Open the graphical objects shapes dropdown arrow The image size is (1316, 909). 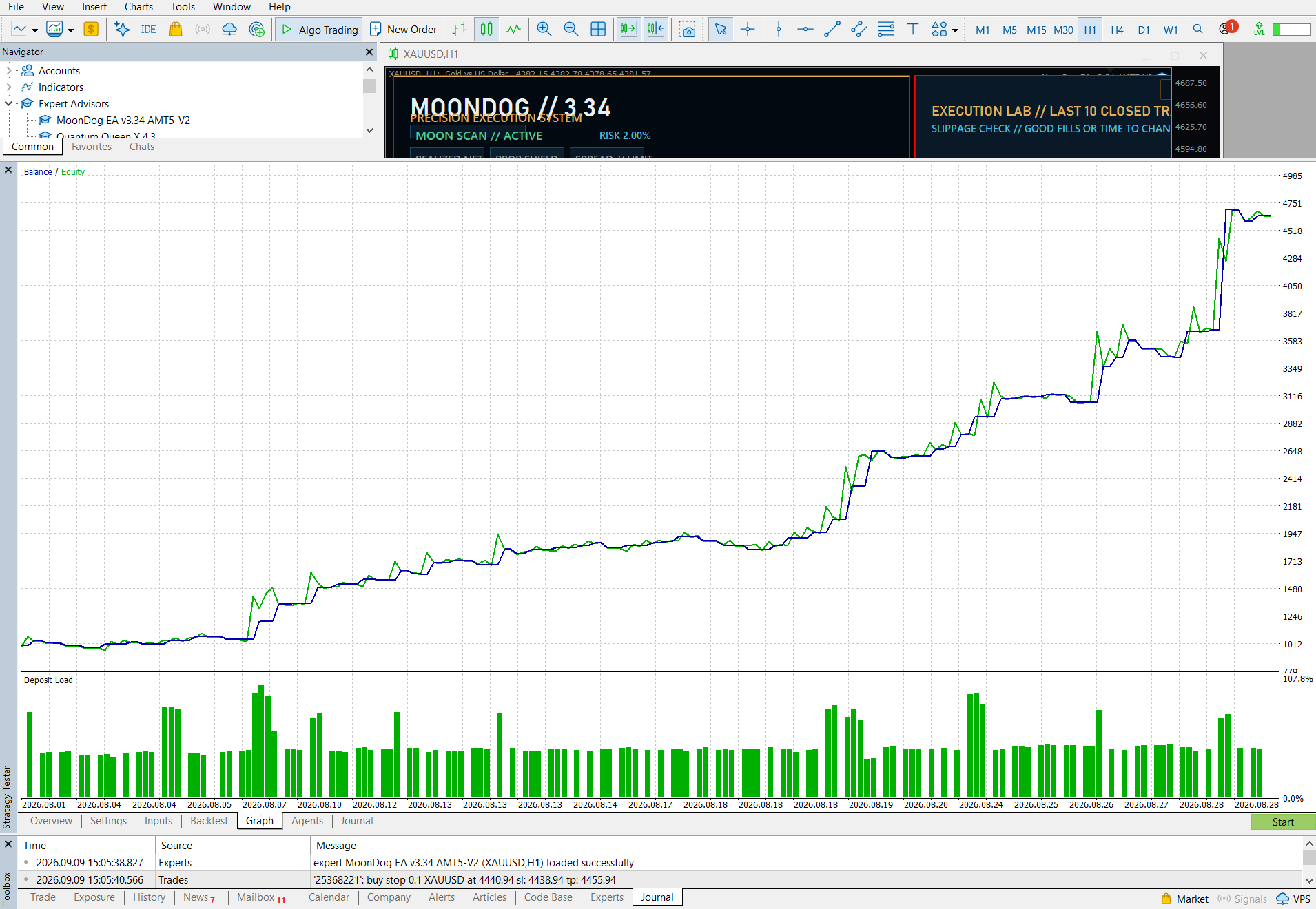(955, 30)
